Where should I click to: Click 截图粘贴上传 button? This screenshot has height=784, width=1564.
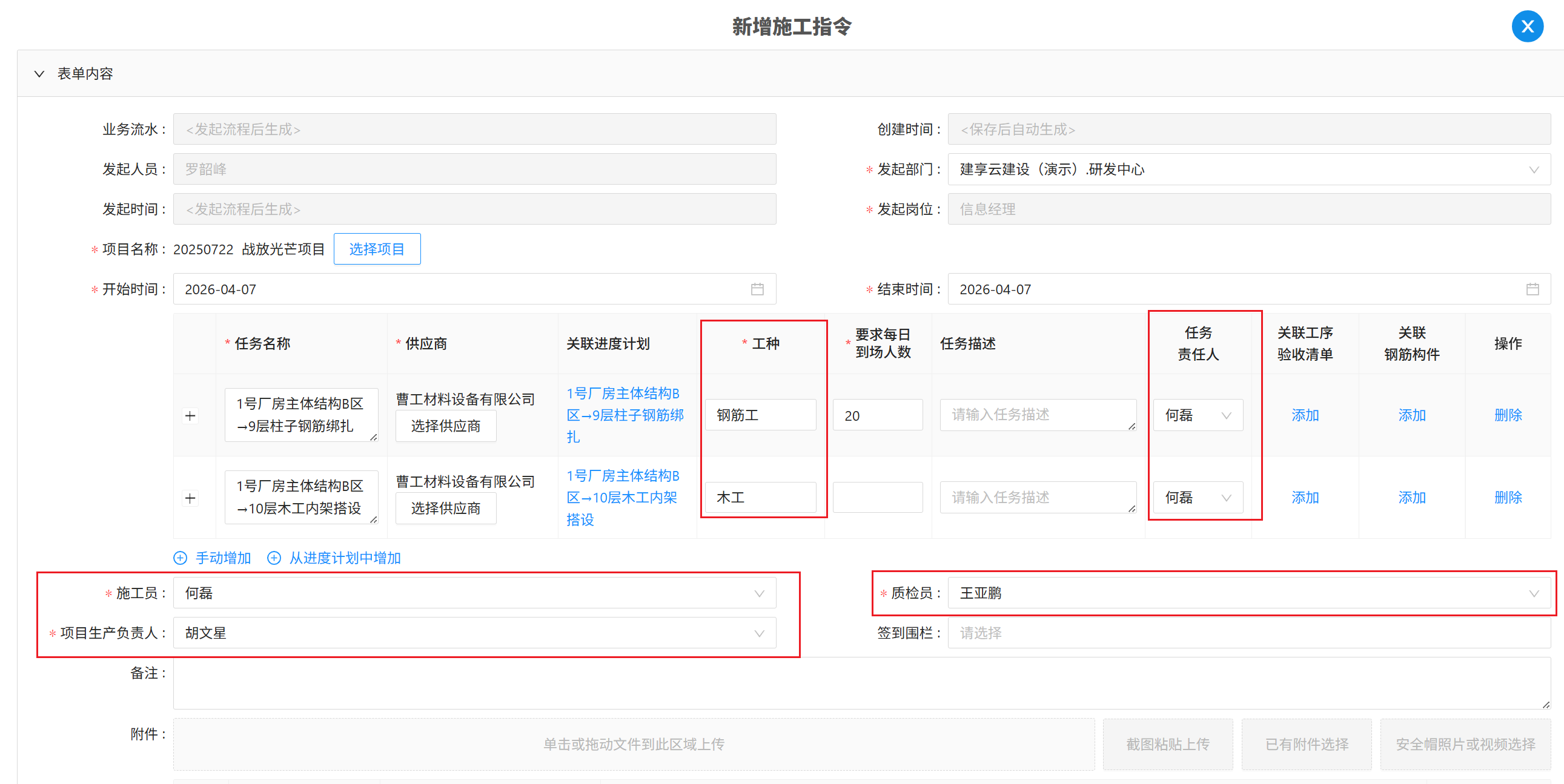pos(1167,744)
